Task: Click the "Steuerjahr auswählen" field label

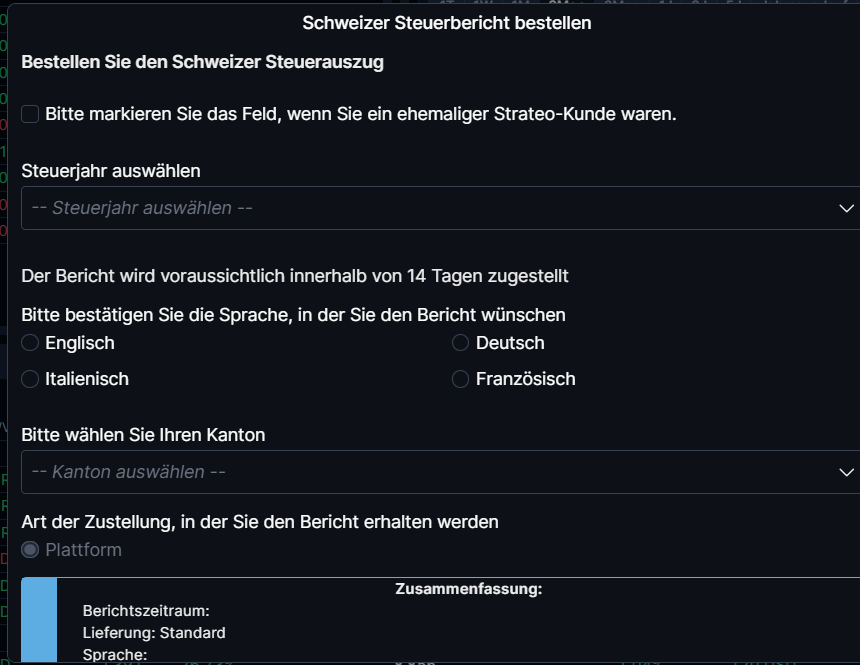Action: (x=111, y=171)
